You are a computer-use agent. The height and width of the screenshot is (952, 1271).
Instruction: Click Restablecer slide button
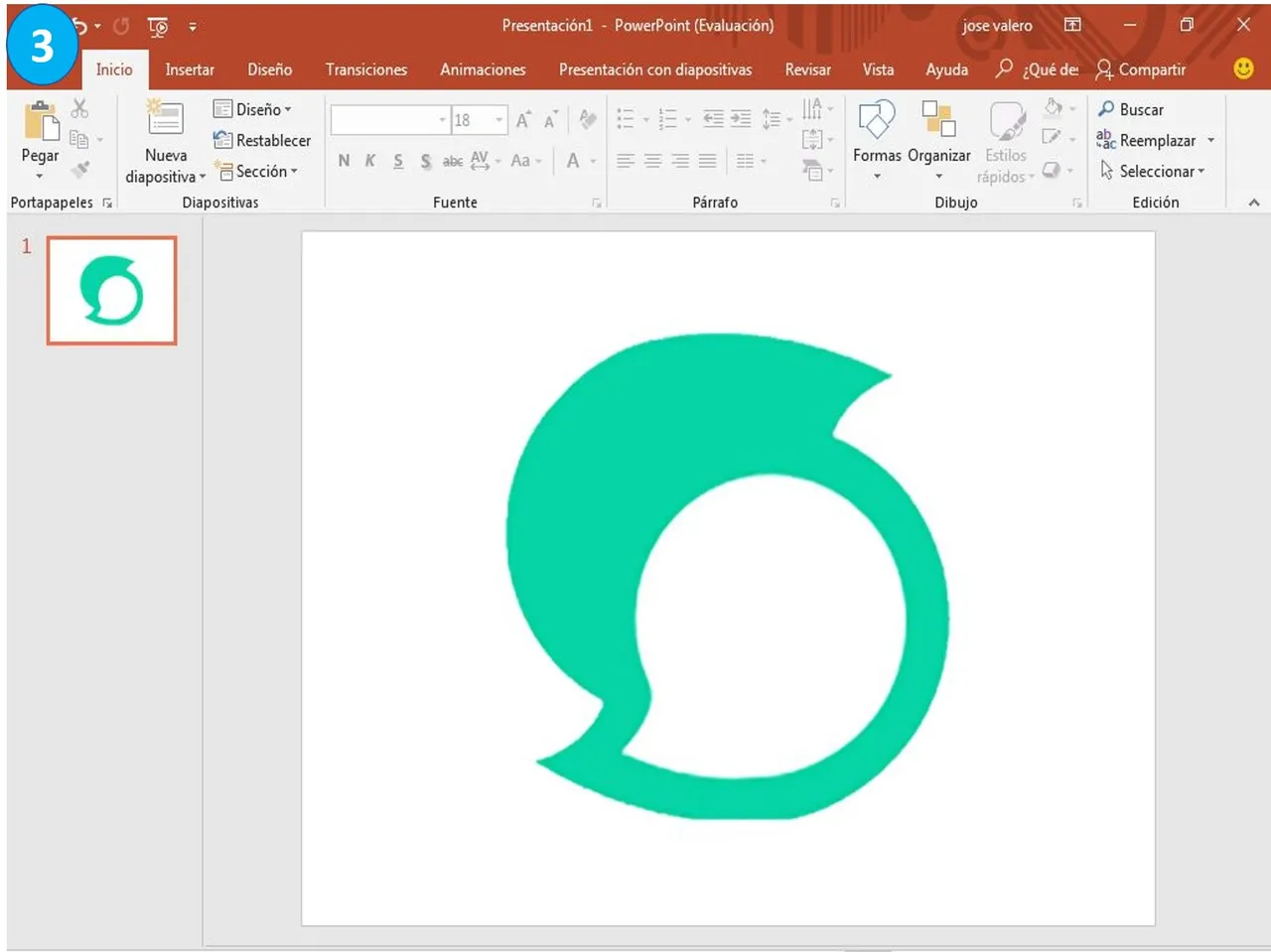tap(262, 140)
